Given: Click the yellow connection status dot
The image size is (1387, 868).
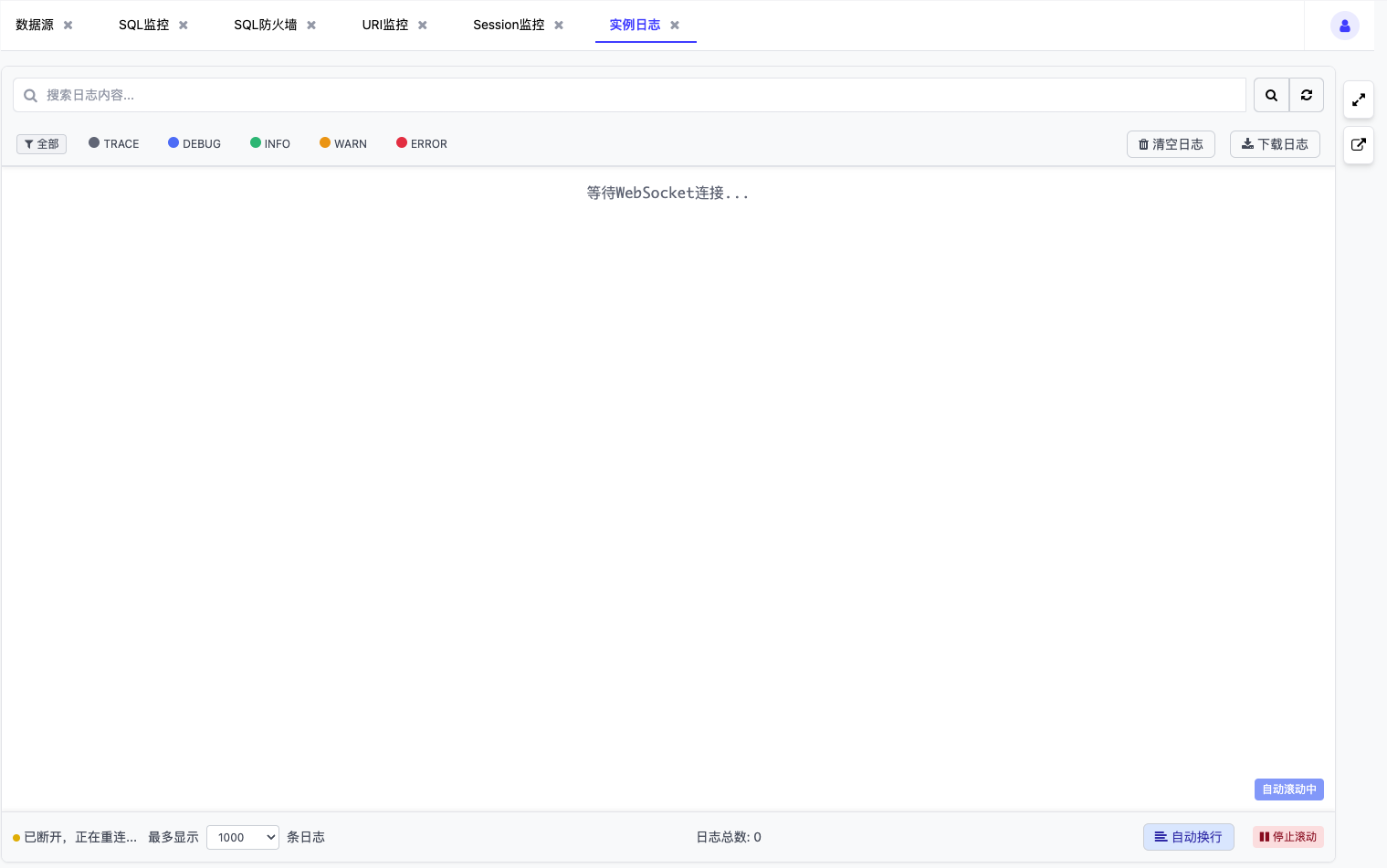Looking at the screenshot, I should [16, 837].
